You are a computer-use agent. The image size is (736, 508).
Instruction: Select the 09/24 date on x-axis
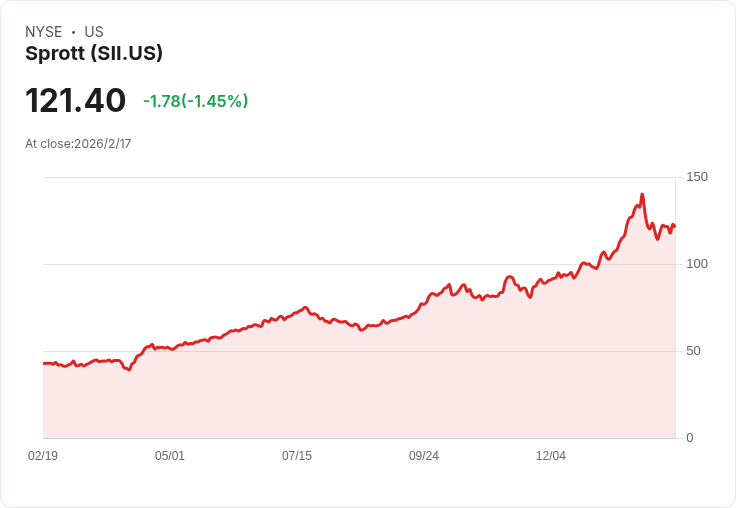coord(424,456)
